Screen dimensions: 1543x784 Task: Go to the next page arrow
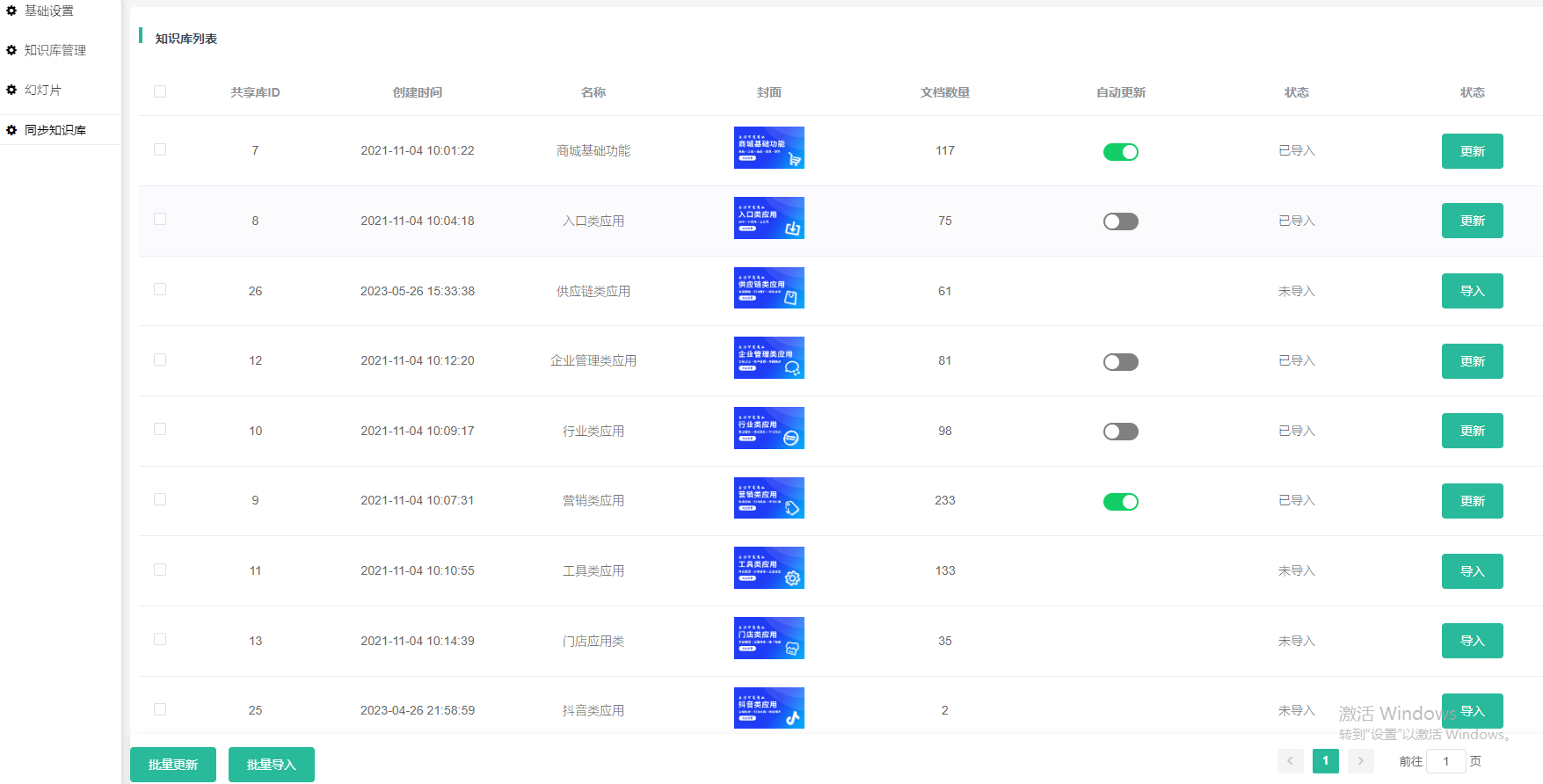[x=1360, y=761]
